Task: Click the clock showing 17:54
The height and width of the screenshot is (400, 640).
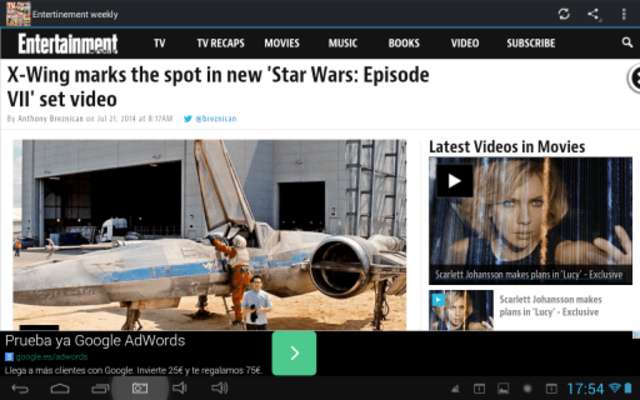Action: [x=585, y=389]
